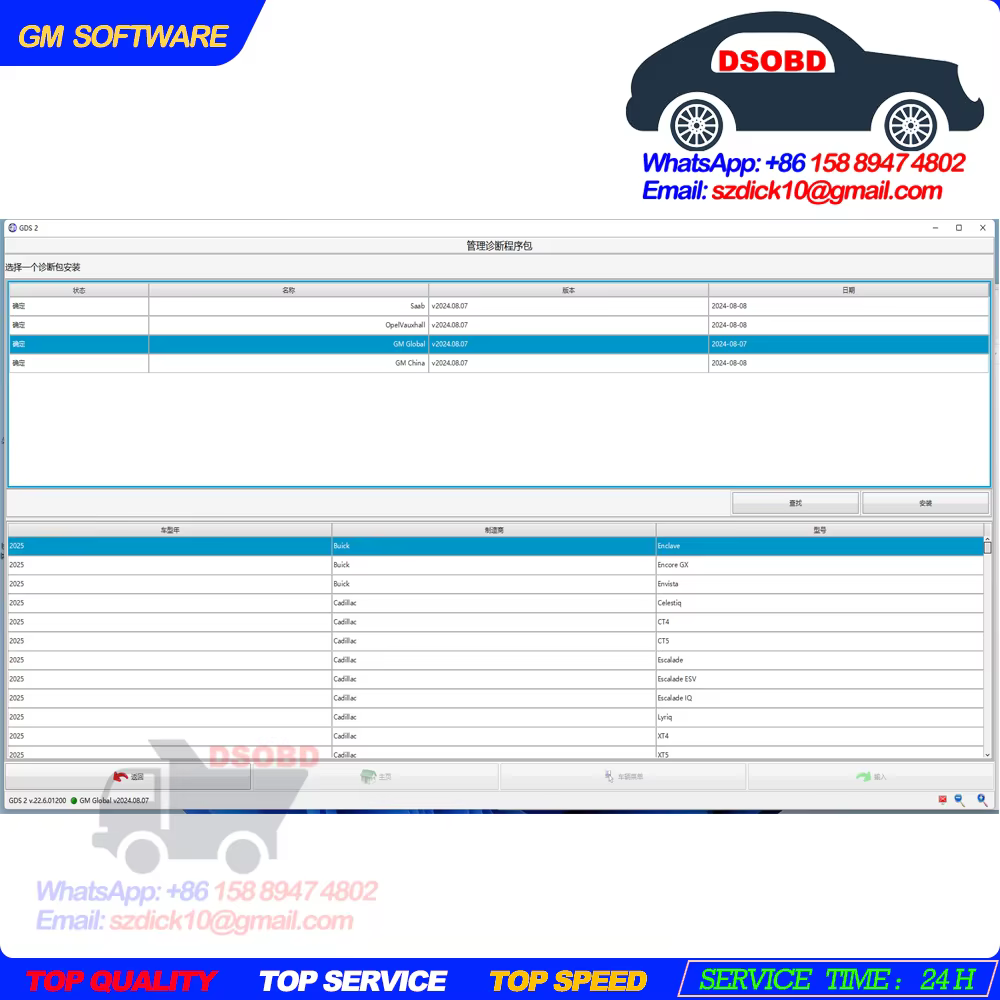Screen dimensions: 1000x1000
Task: Click the vehicle list scrollbar up arrow
Action: click(x=987, y=539)
